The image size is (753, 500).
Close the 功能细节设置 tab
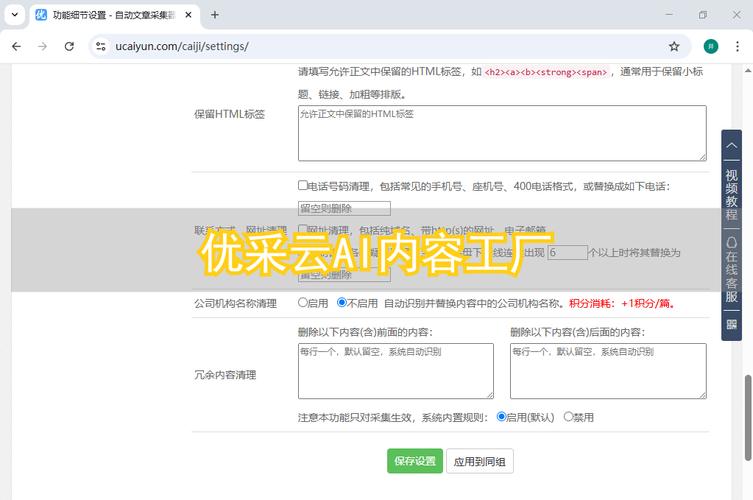(188, 15)
